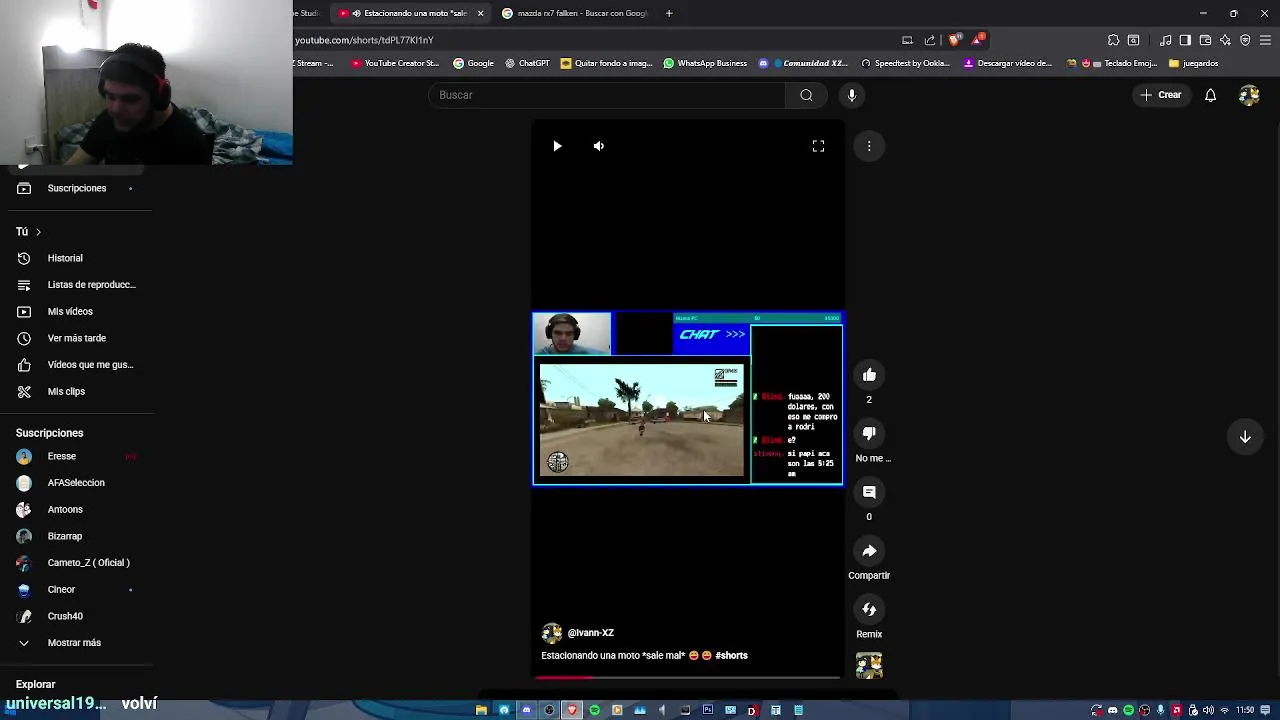Switch to the mazda rx7 falken Google tab
Screen dimensions: 1280x720
tap(575, 13)
